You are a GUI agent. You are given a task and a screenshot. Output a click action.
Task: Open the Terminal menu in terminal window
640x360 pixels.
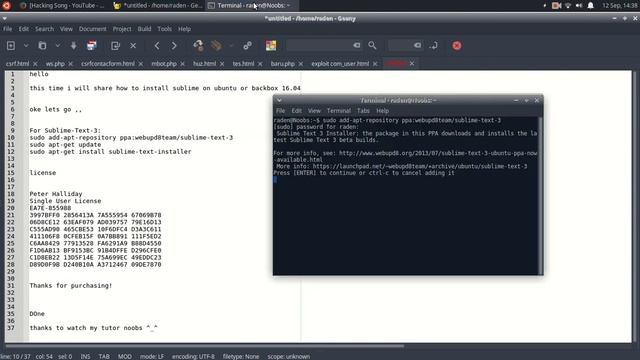tap(338, 111)
